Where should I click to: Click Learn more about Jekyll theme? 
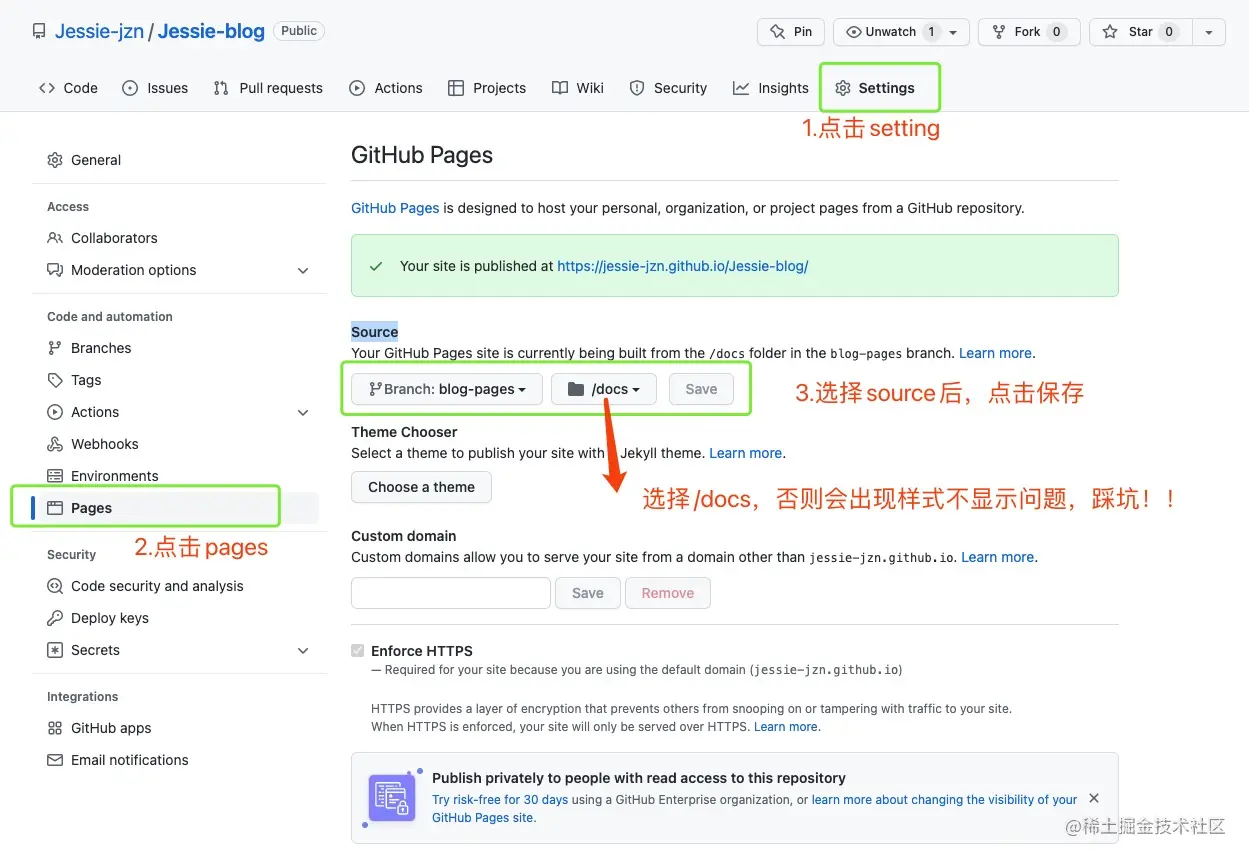click(x=746, y=453)
